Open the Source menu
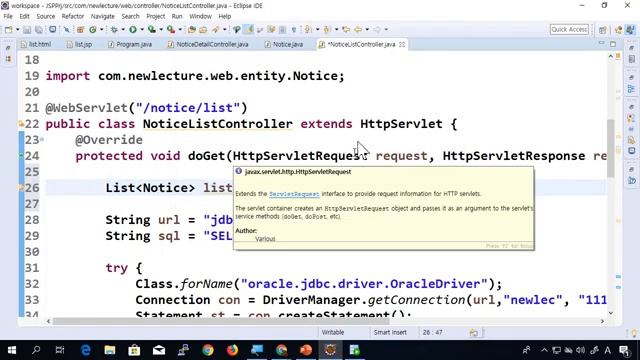Screen dimensions: 640x360 click(x=45, y=16)
